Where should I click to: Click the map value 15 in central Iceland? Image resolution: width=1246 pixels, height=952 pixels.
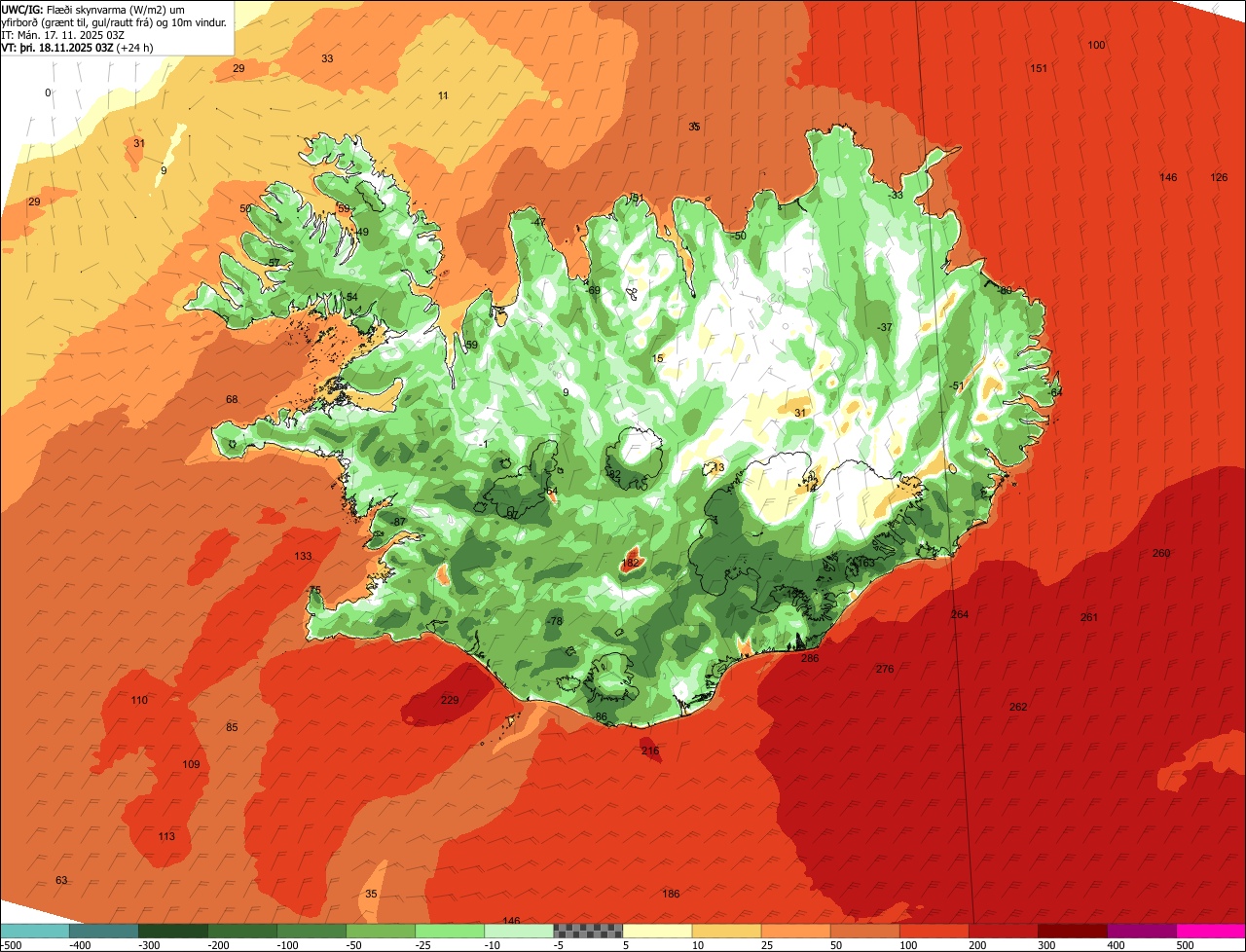pos(658,358)
